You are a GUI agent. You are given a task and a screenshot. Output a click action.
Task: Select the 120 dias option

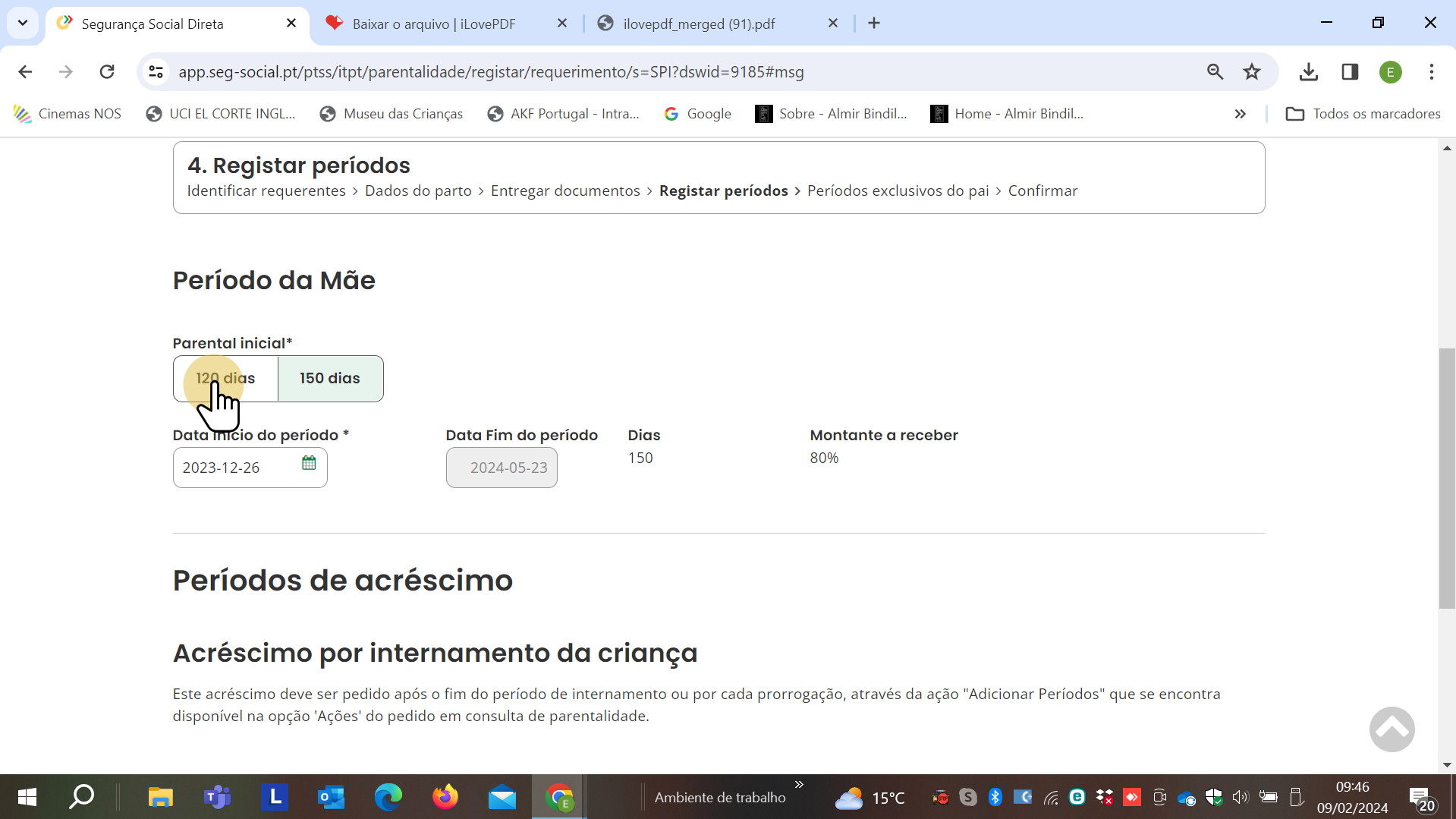pyautogui.click(x=226, y=379)
